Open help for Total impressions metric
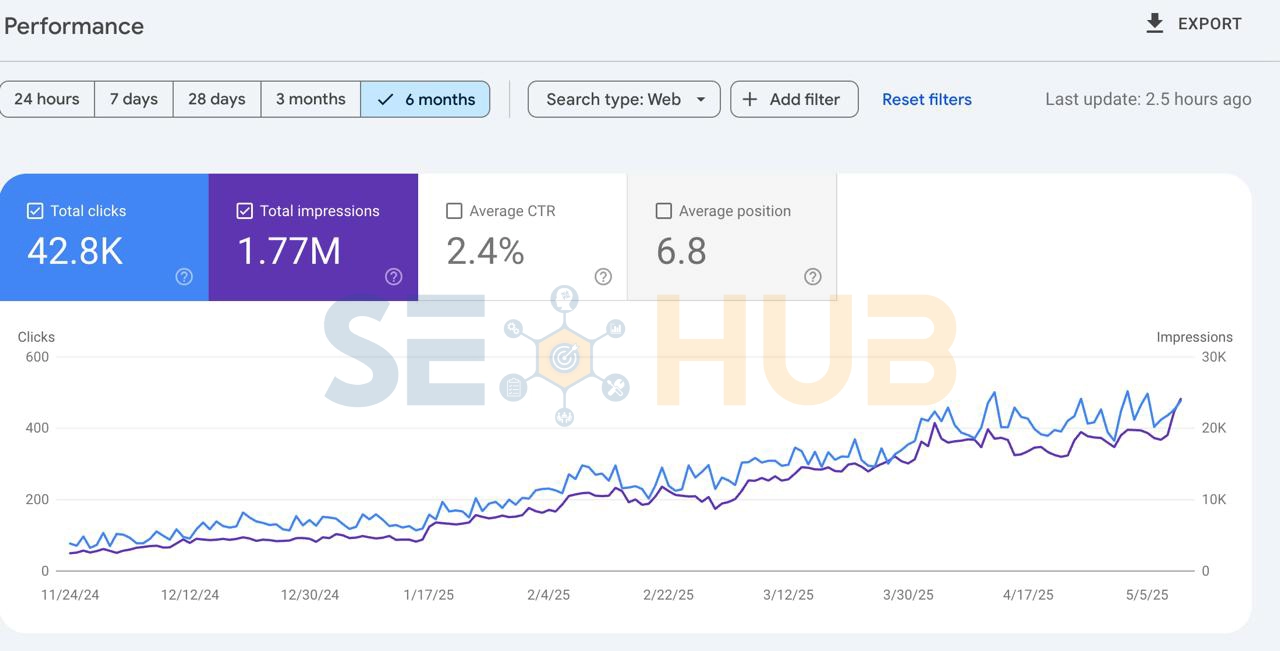The image size is (1280, 651). 394,277
